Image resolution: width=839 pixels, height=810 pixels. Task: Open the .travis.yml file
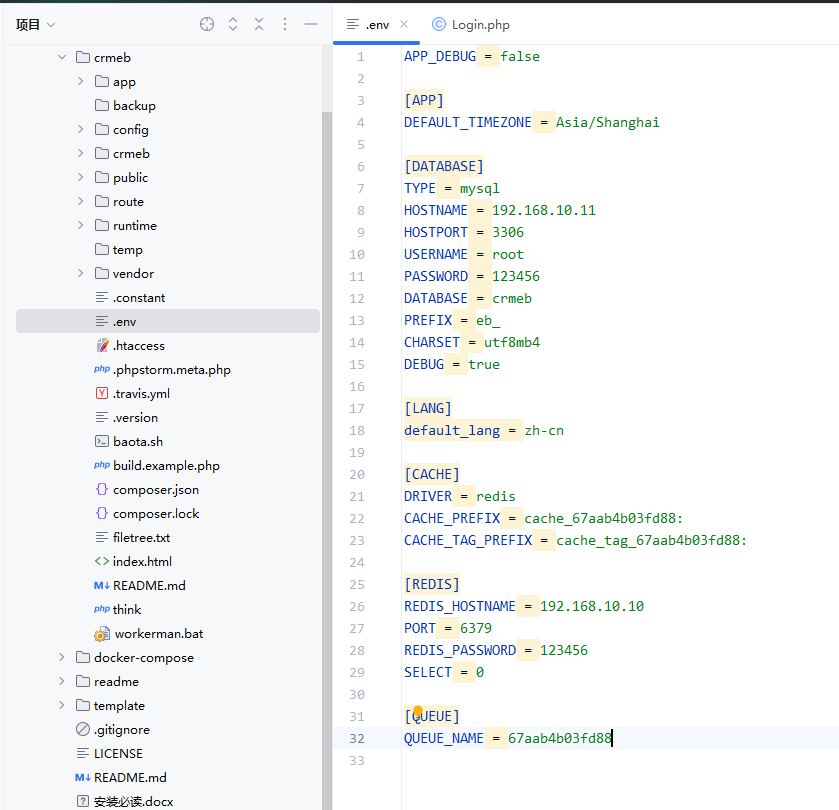tap(132, 394)
